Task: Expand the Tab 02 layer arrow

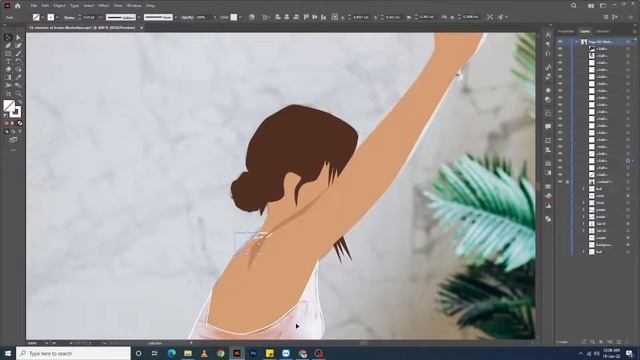Action: click(583, 231)
